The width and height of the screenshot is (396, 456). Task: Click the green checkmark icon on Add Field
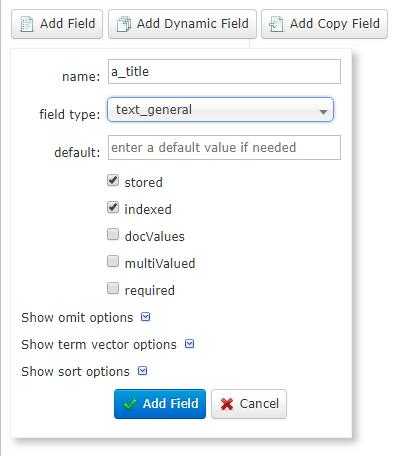[130, 404]
